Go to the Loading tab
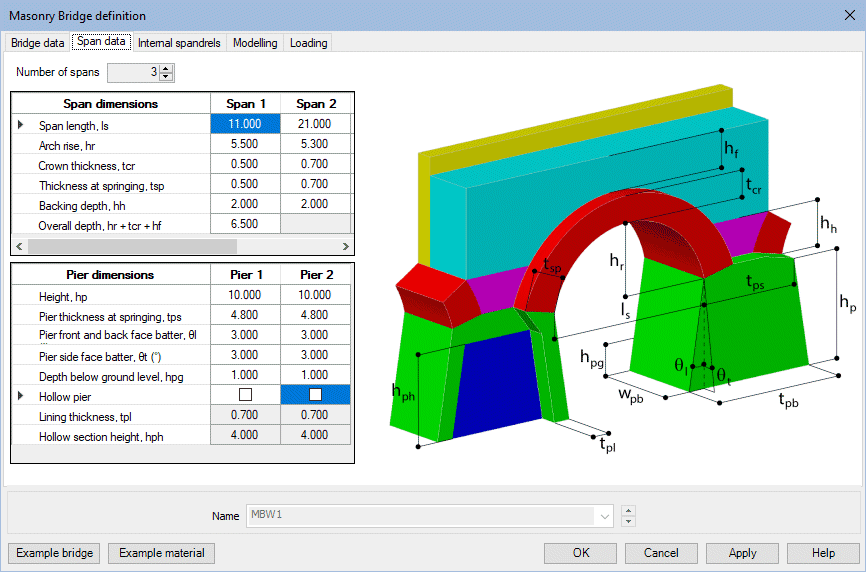The image size is (866, 572). pyautogui.click(x=308, y=43)
